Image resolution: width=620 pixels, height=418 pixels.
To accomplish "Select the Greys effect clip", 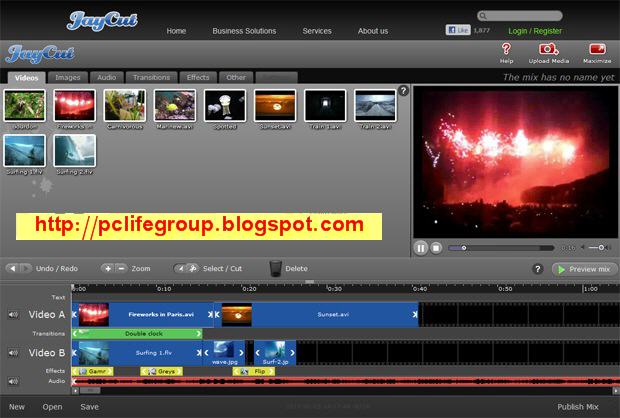I will click(x=162, y=372).
